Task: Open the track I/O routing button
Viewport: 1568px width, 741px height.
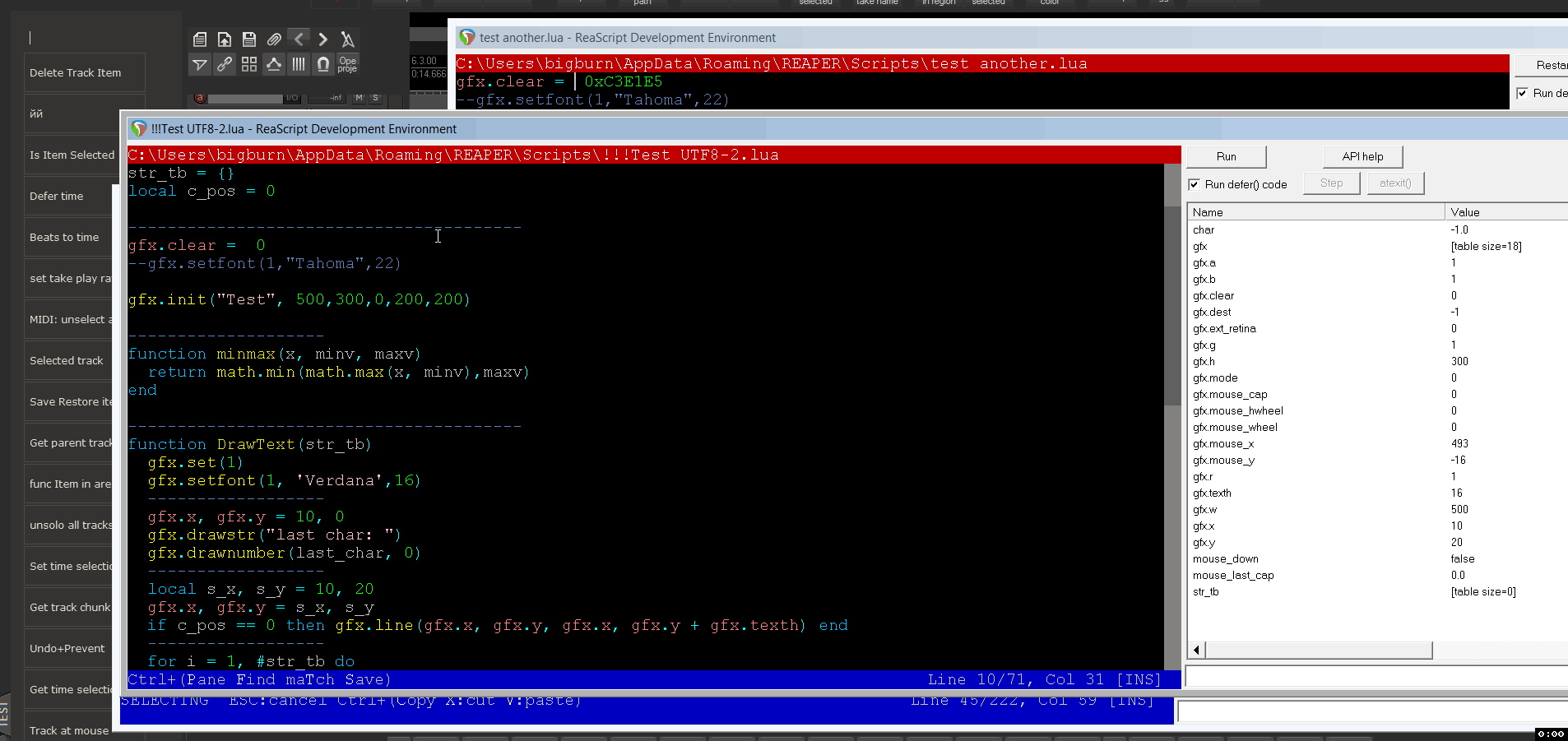Action: [x=292, y=98]
